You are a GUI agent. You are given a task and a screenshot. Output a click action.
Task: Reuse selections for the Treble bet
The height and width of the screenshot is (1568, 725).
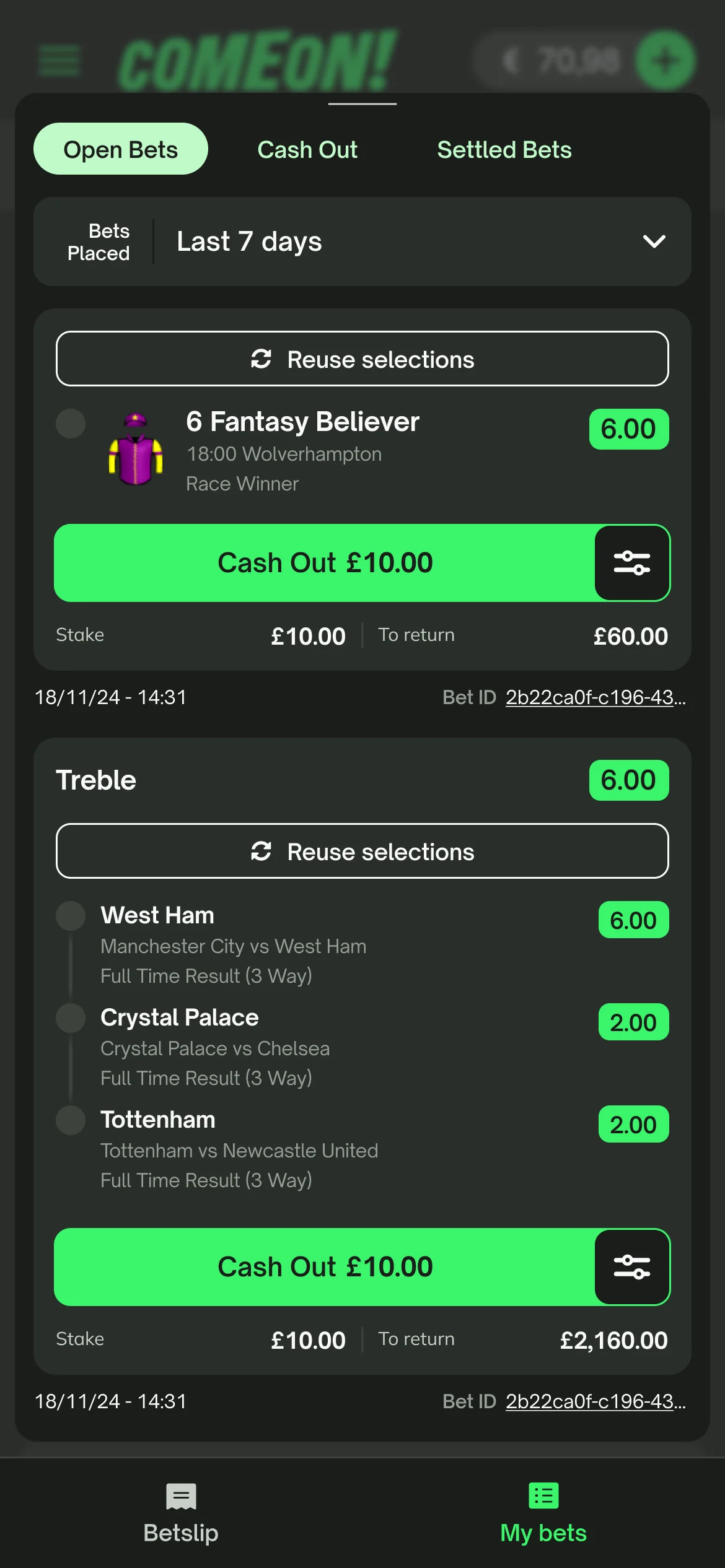coord(362,852)
